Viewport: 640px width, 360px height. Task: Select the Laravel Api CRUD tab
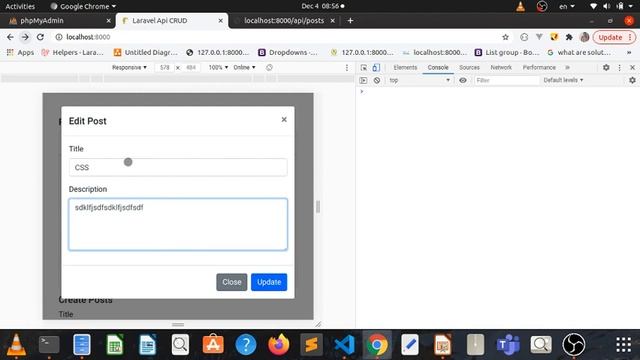(x=172, y=20)
